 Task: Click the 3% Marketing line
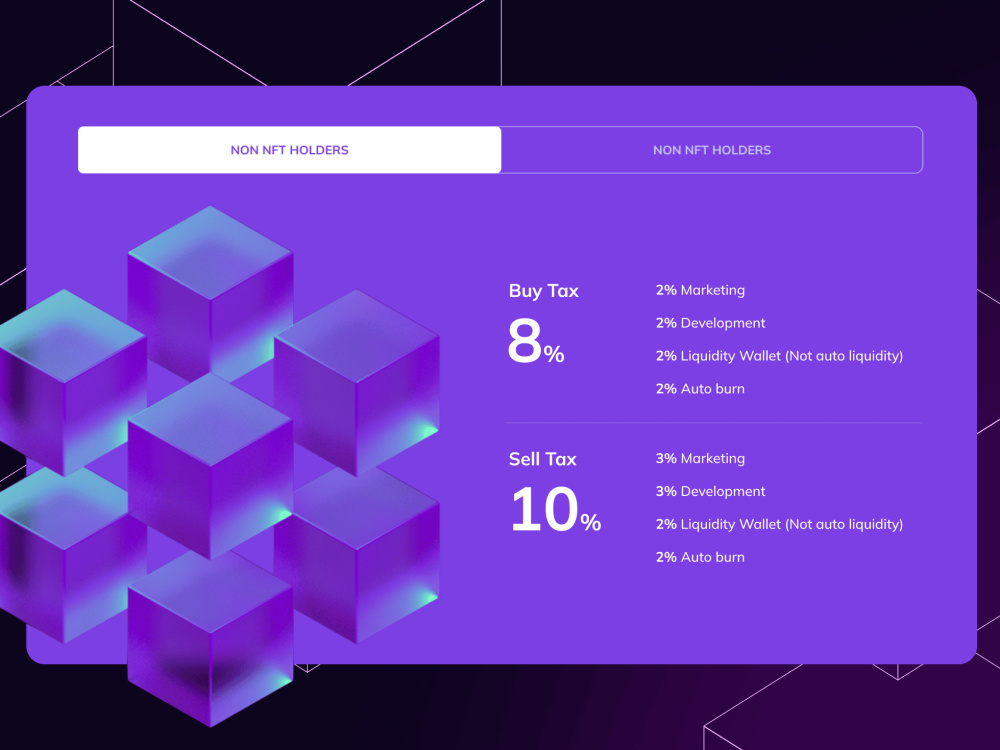coord(700,459)
